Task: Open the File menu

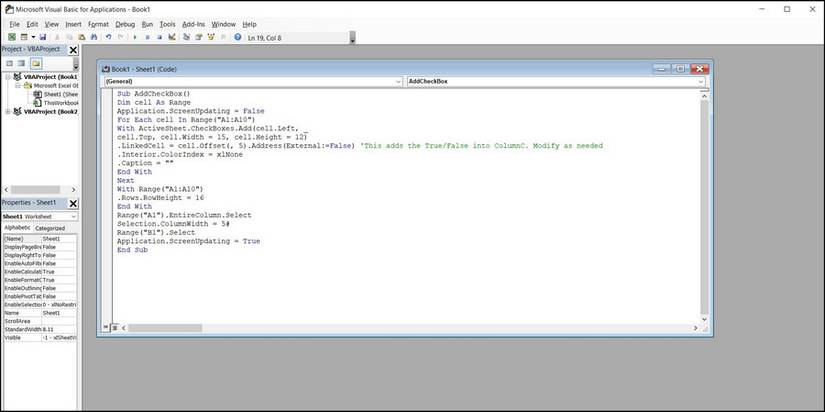Action: click(x=14, y=24)
